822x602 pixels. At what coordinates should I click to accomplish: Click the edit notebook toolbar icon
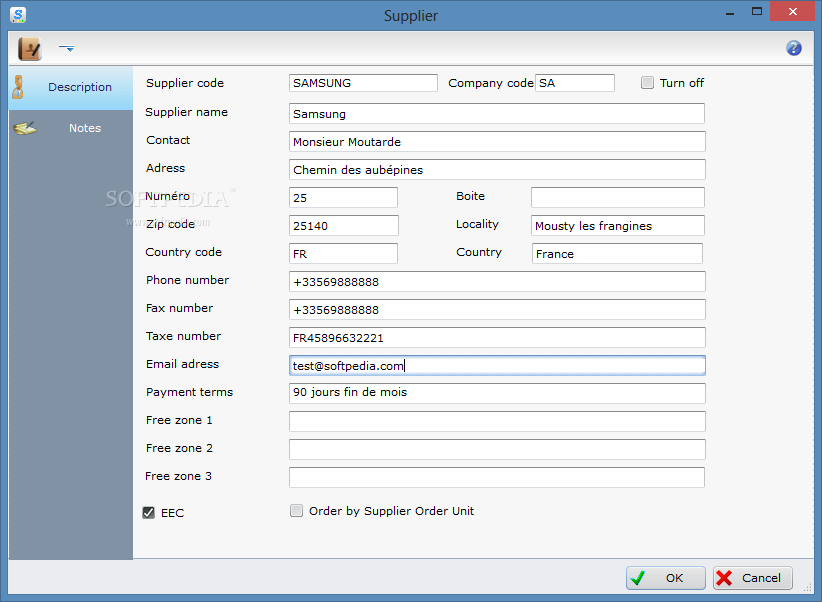(30, 49)
